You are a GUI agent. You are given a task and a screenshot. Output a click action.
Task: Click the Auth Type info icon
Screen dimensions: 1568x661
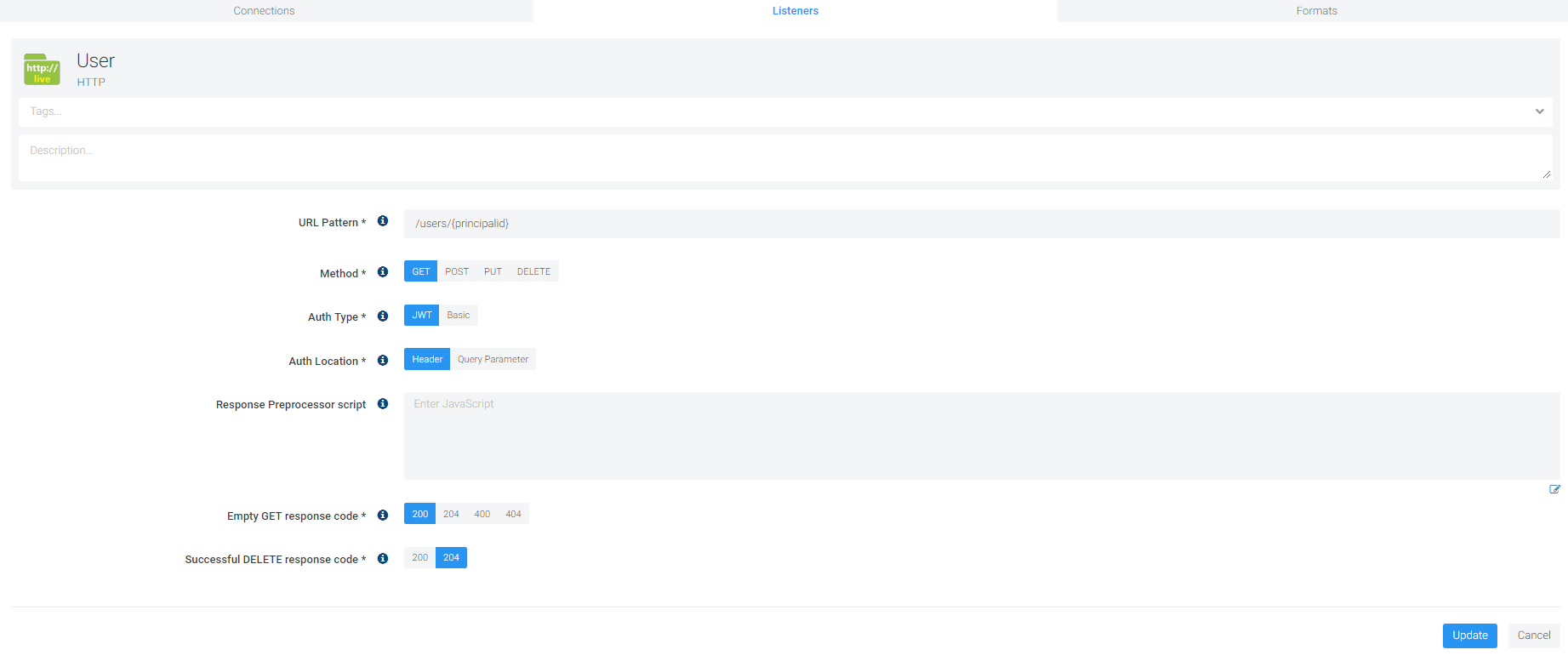(x=383, y=316)
